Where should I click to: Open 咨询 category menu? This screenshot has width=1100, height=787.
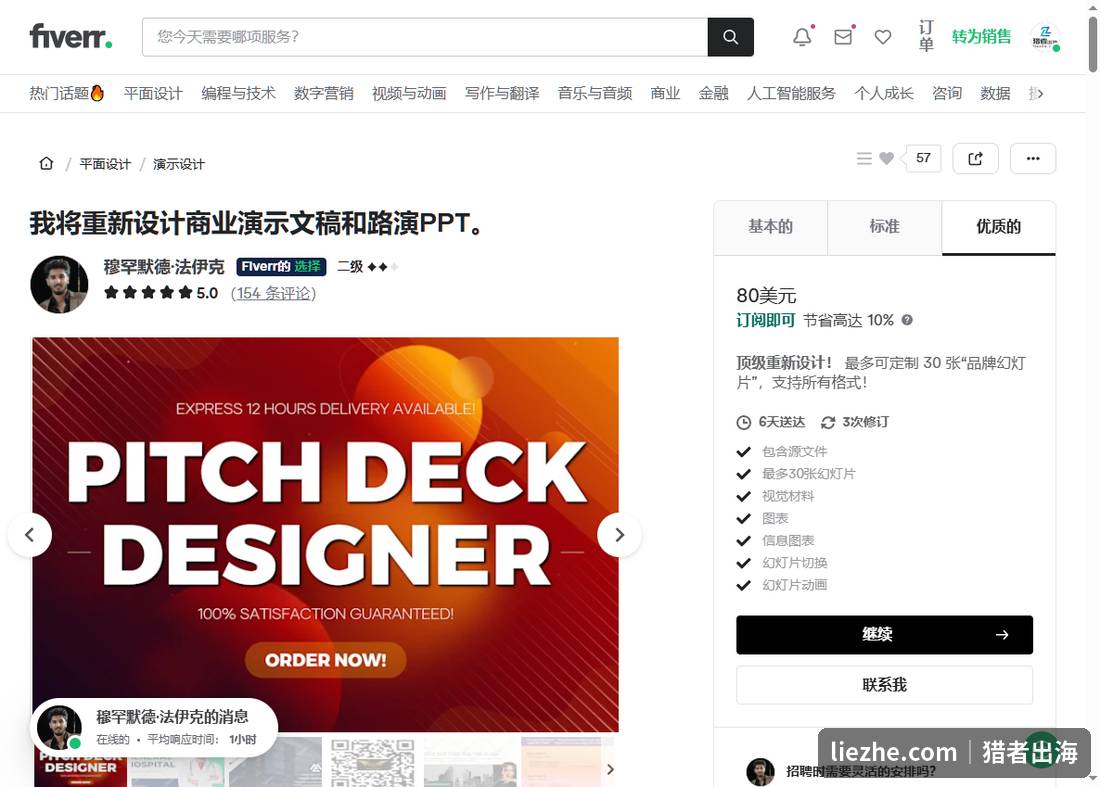click(947, 93)
